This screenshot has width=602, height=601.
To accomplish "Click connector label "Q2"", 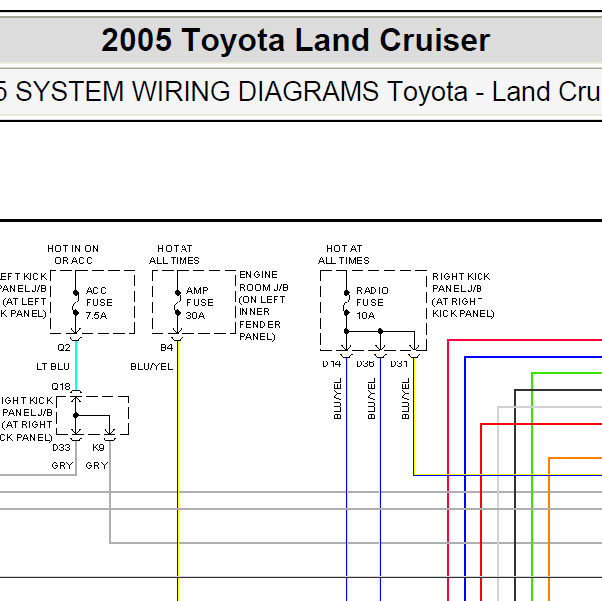I will pos(64,348).
